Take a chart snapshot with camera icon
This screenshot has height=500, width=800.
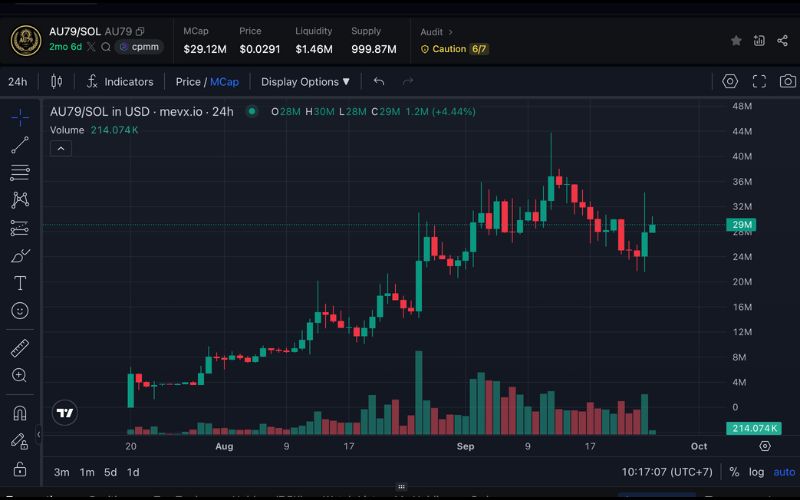coord(788,81)
